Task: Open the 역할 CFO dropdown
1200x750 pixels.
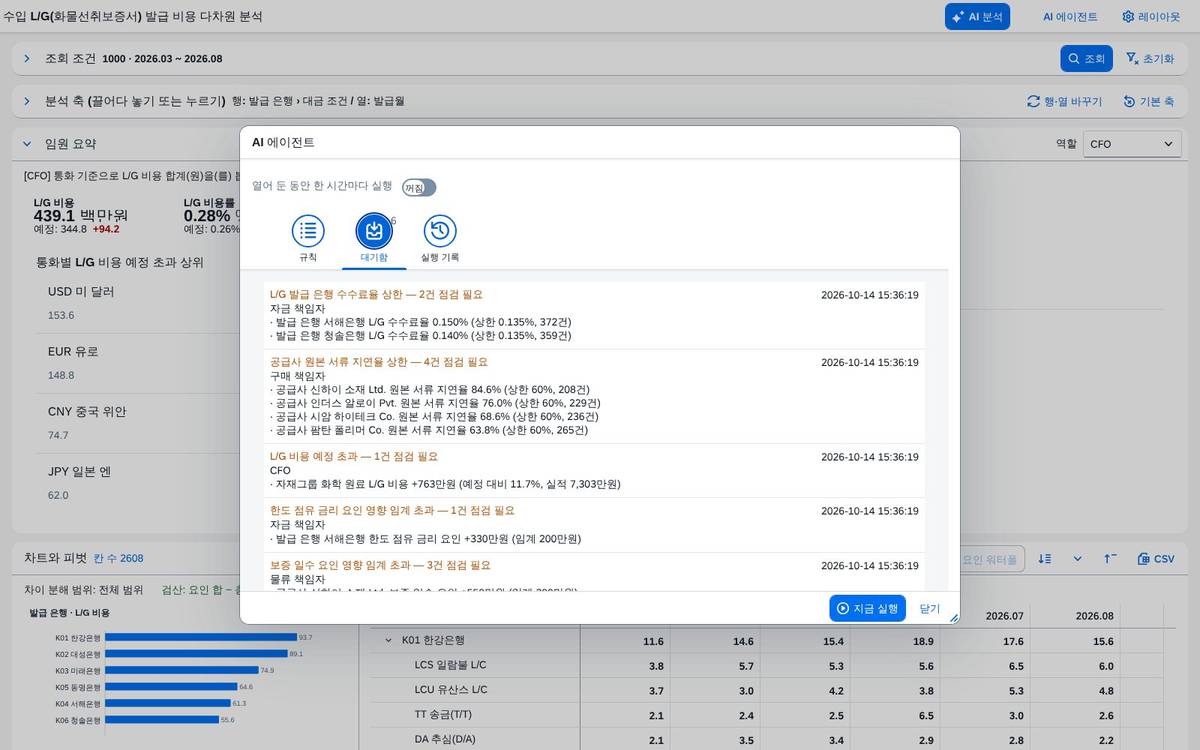Action: (1132, 144)
